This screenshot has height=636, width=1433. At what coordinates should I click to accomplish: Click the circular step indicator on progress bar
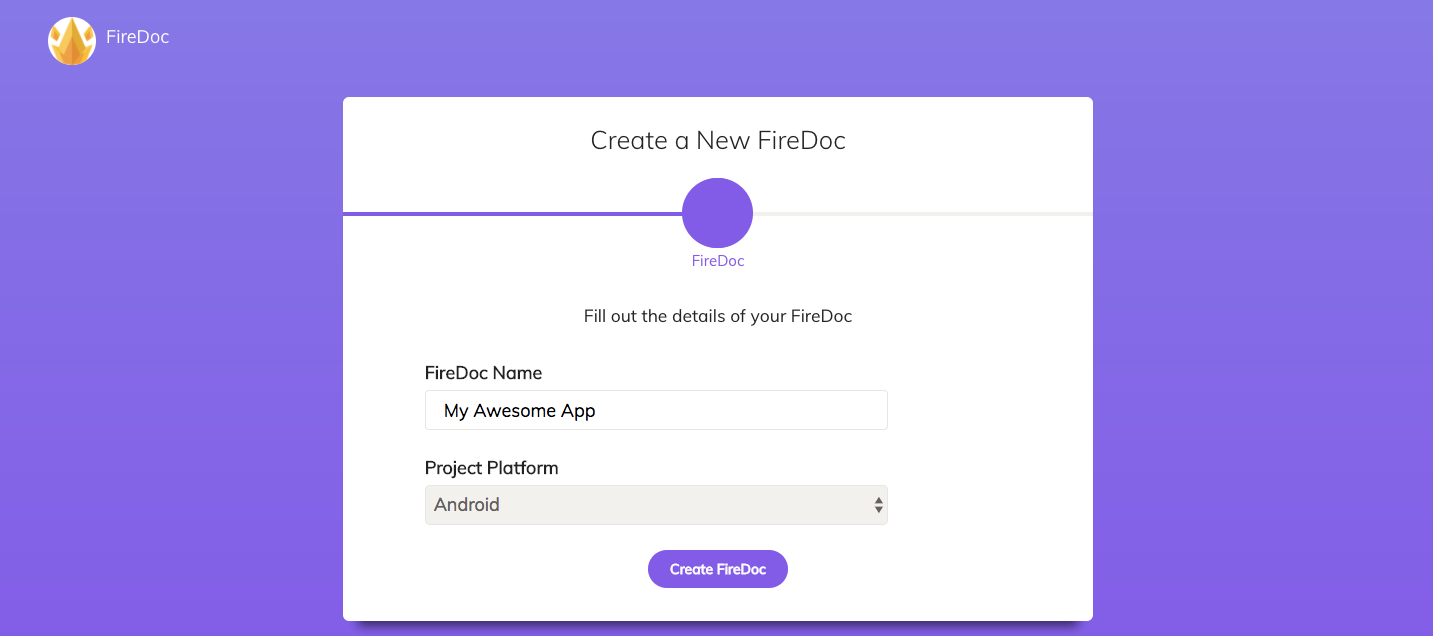tap(717, 212)
